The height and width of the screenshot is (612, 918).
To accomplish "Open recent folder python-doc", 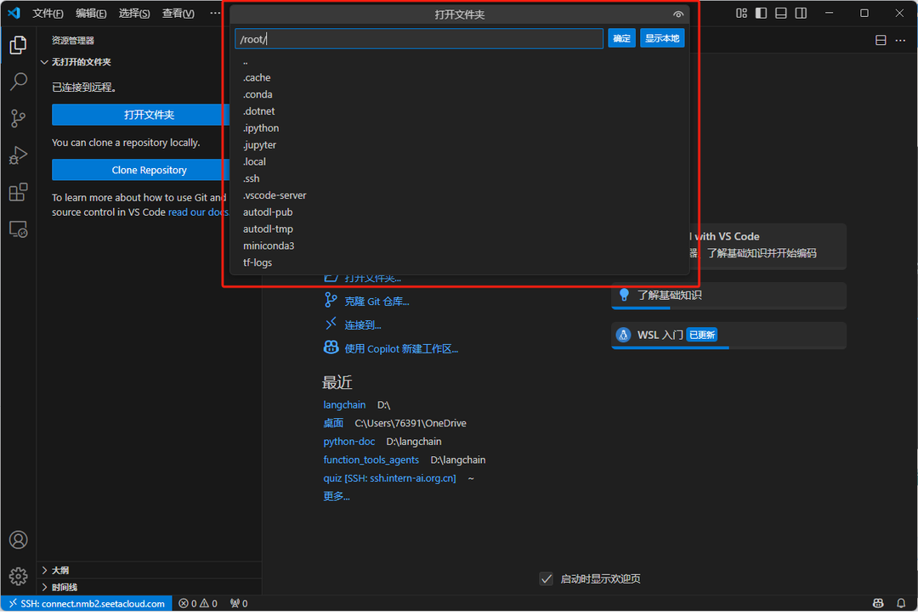I will pyautogui.click(x=349, y=441).
